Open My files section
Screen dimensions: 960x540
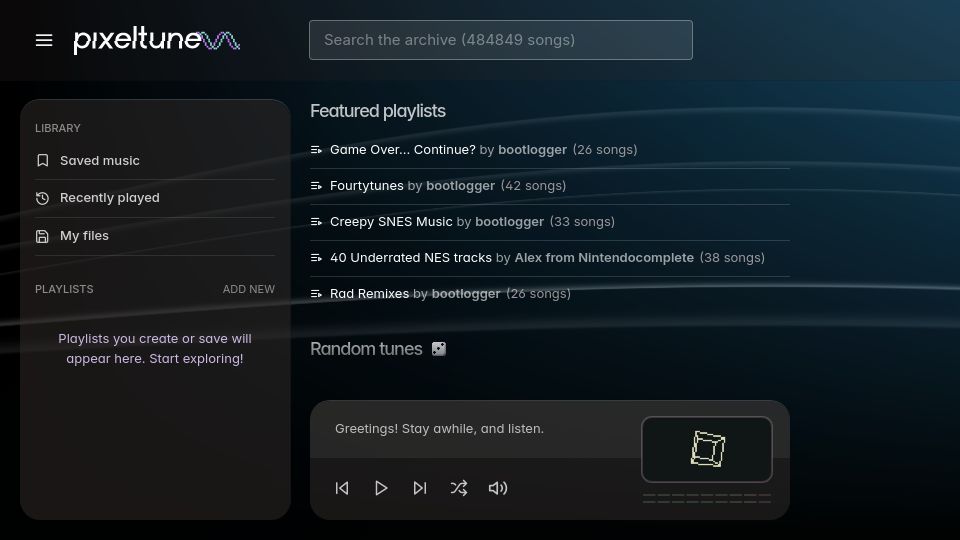pos(155,236)
